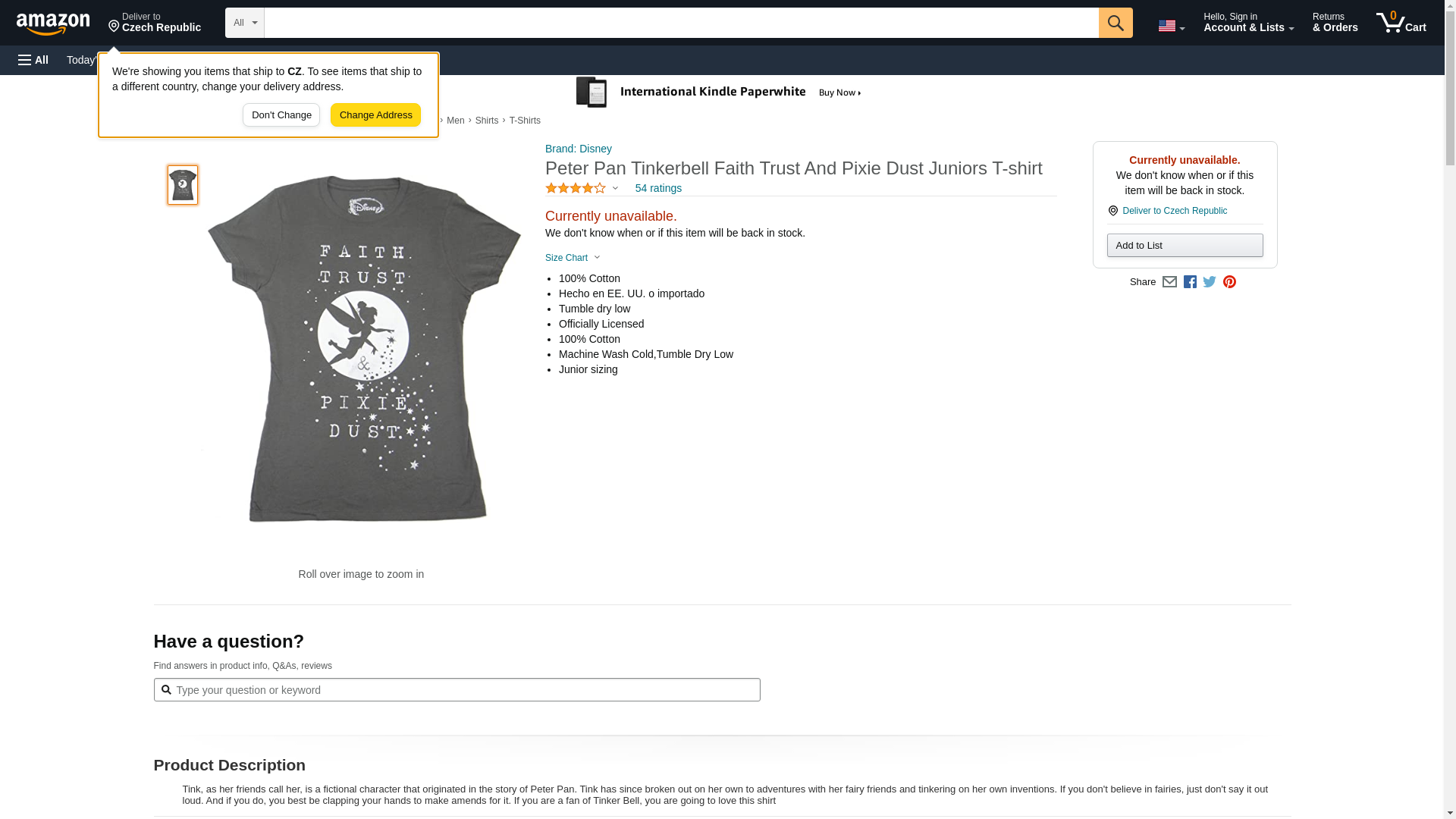Share product on Twitter
1456x819 pixels.
click(x=1210, y=282)
